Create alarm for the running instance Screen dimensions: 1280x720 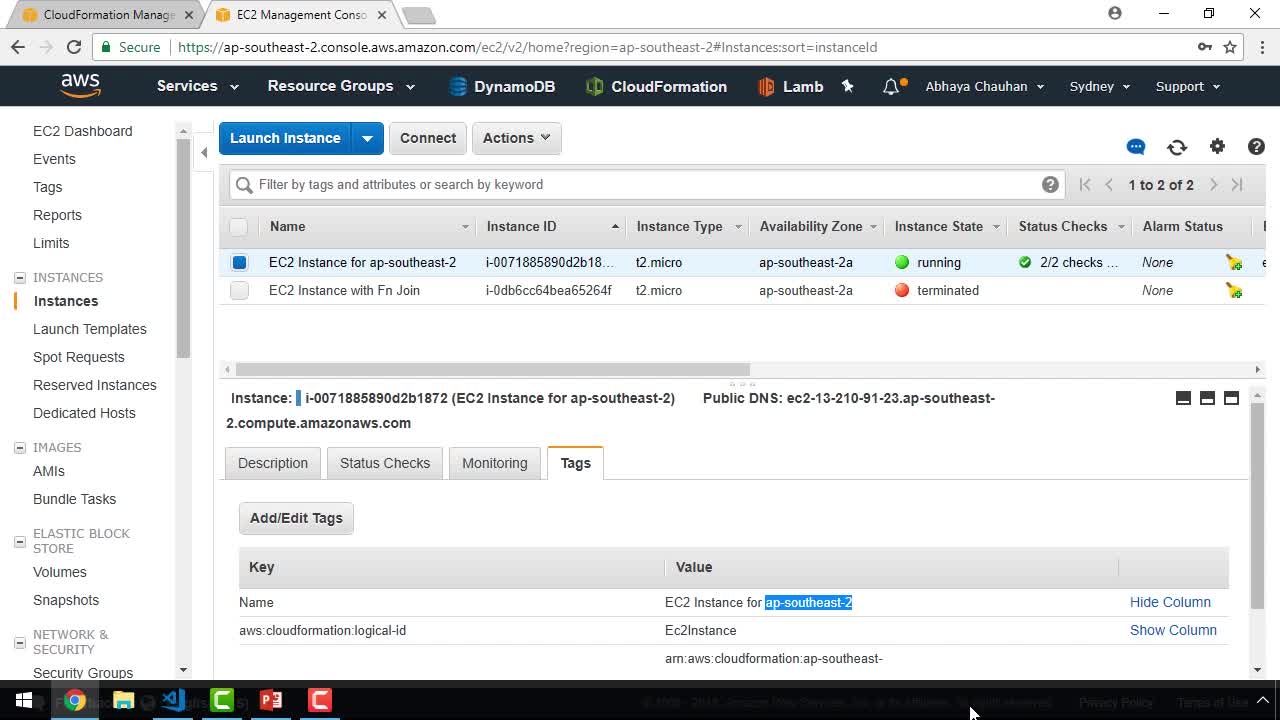coord(1234,262)
